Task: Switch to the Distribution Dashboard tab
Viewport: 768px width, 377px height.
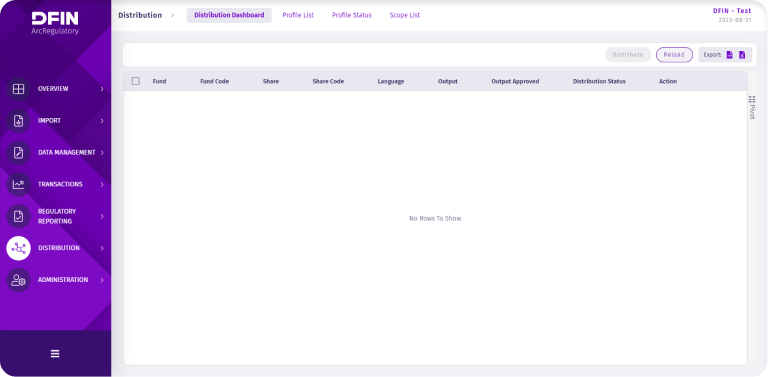Action: (x=229, y=15)
